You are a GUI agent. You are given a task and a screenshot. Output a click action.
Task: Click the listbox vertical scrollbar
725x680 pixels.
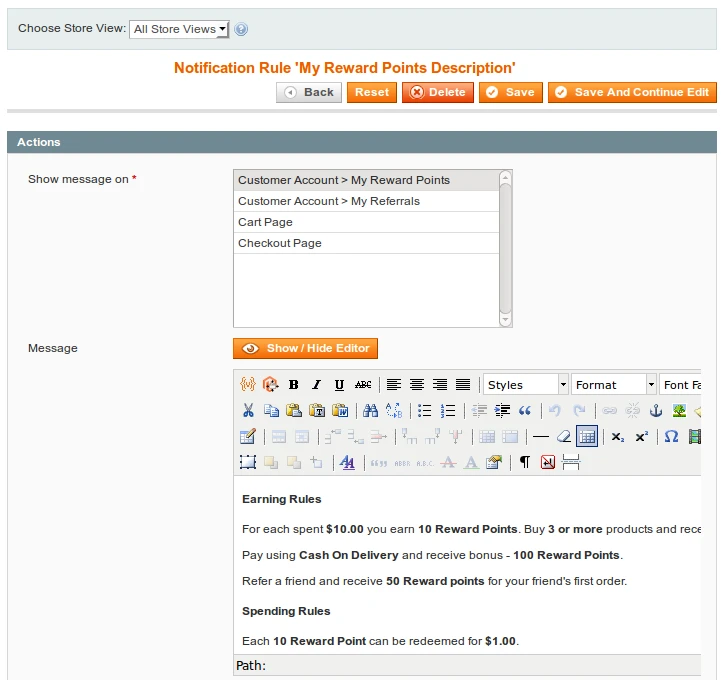tap(506, 248)
